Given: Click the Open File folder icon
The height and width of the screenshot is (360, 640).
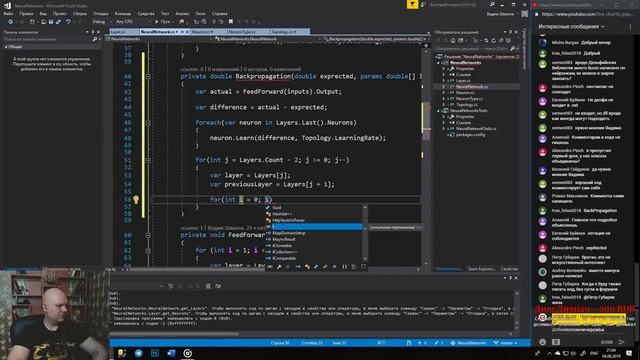Looking at the screenshot, I should [43, 22].
